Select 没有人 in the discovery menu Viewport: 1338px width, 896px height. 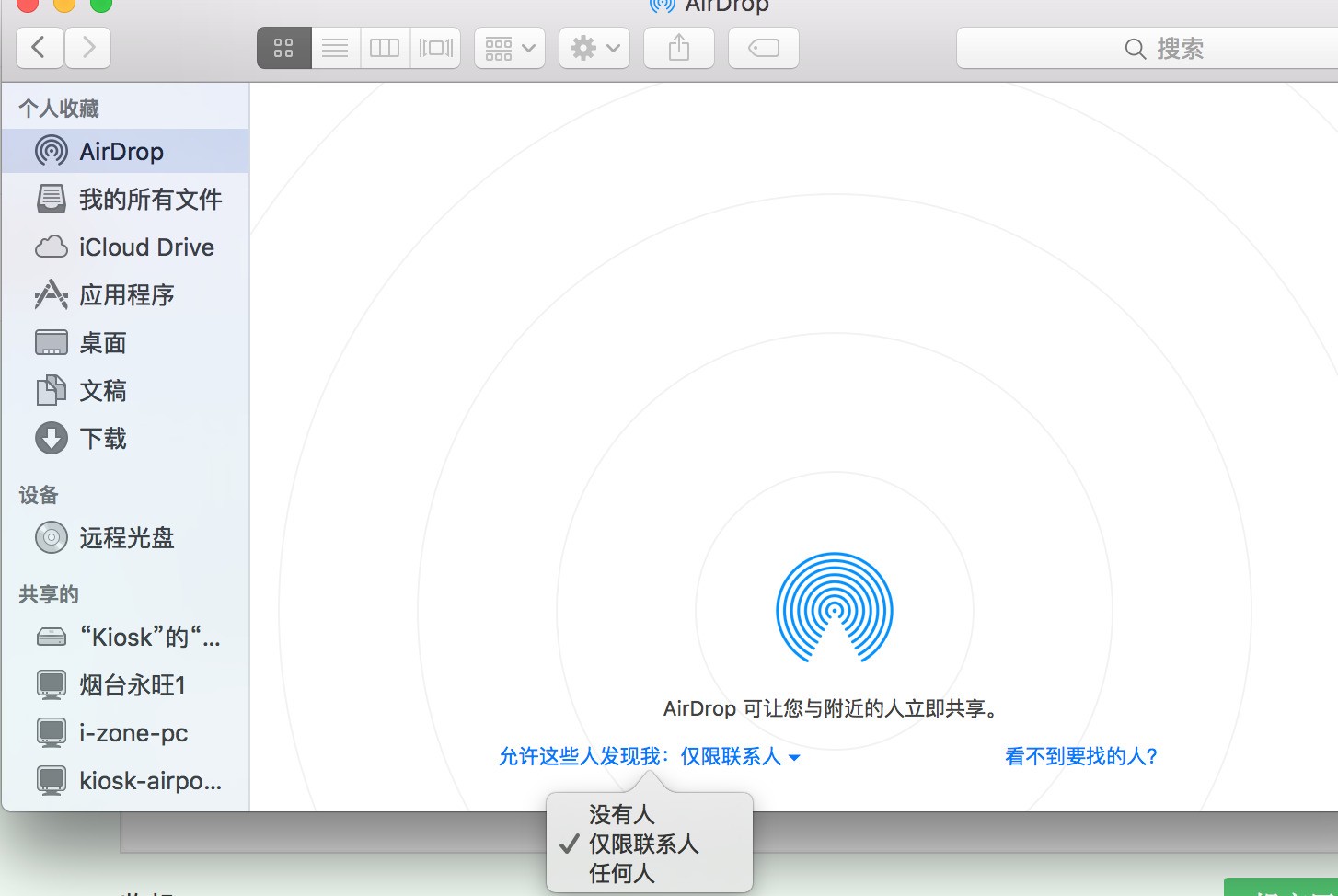[x=621, y=814]
